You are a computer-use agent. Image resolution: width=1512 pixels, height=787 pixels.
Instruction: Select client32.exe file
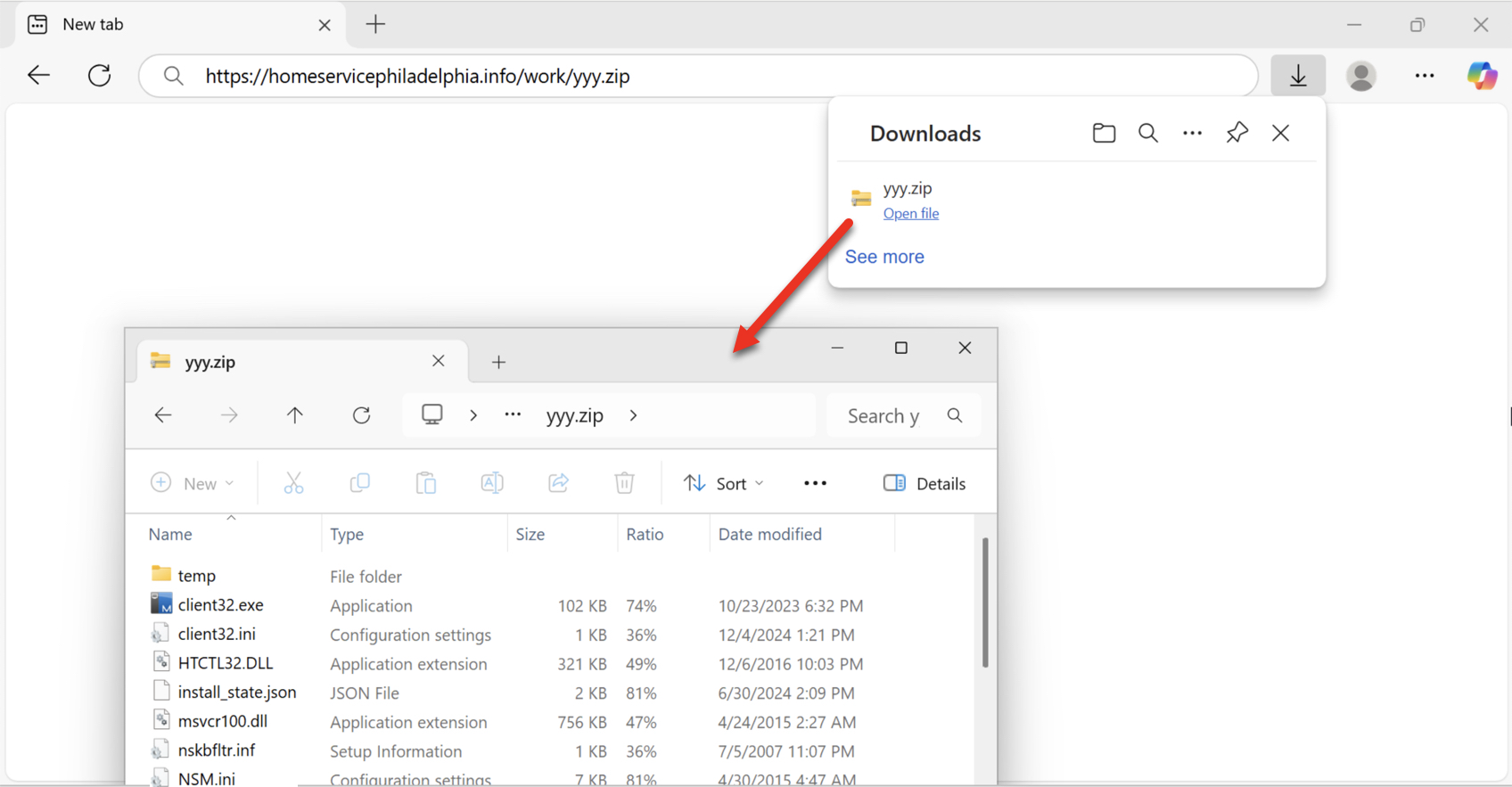(x=220, y=605)
